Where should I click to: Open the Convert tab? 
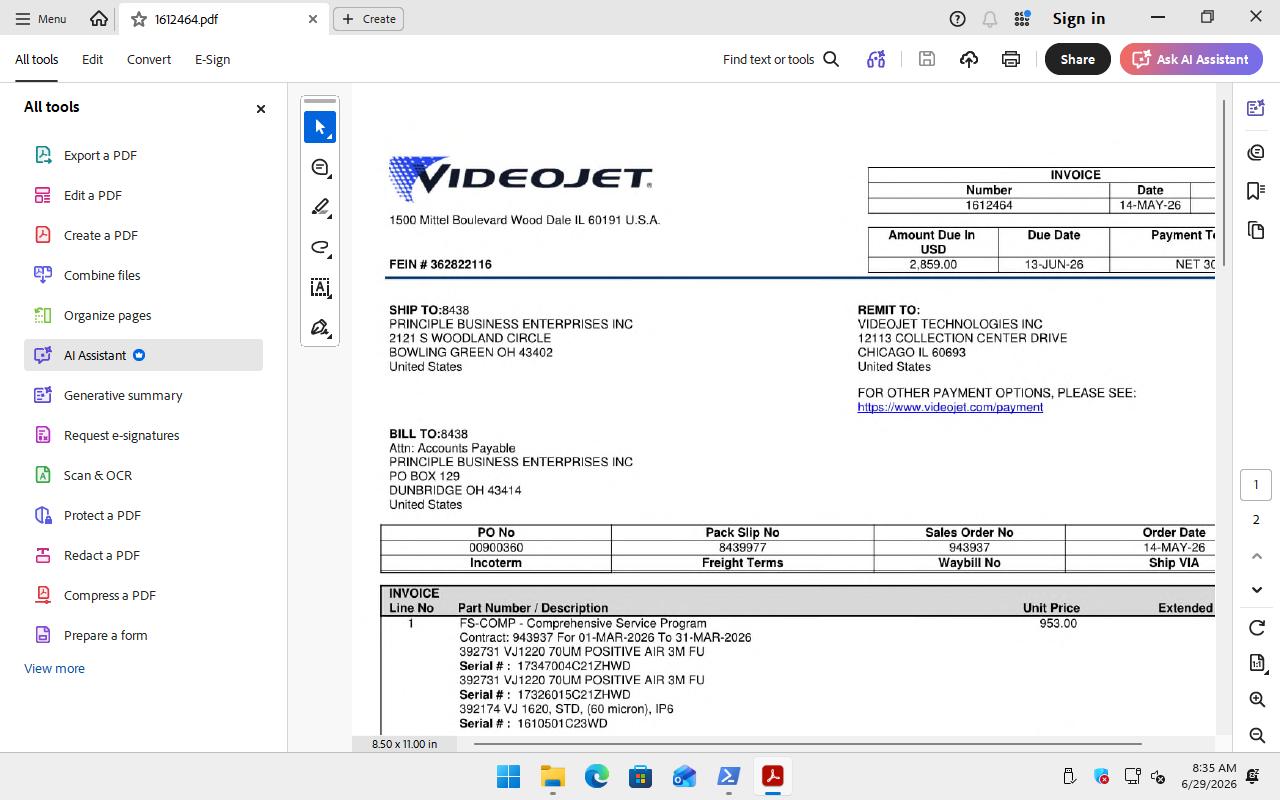tap(149, 59)
